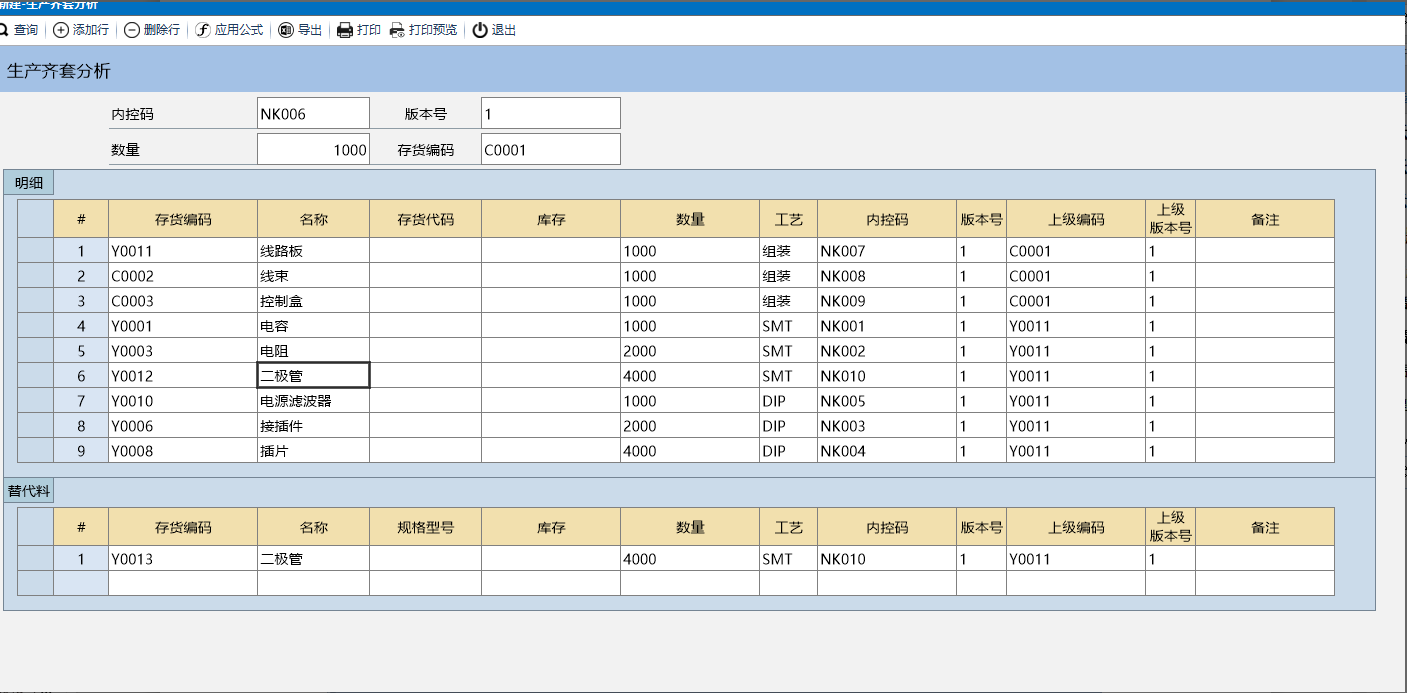Select Y0013 cell in substitute materials table
Screen dimensions: 1407x693
(182, 559)
